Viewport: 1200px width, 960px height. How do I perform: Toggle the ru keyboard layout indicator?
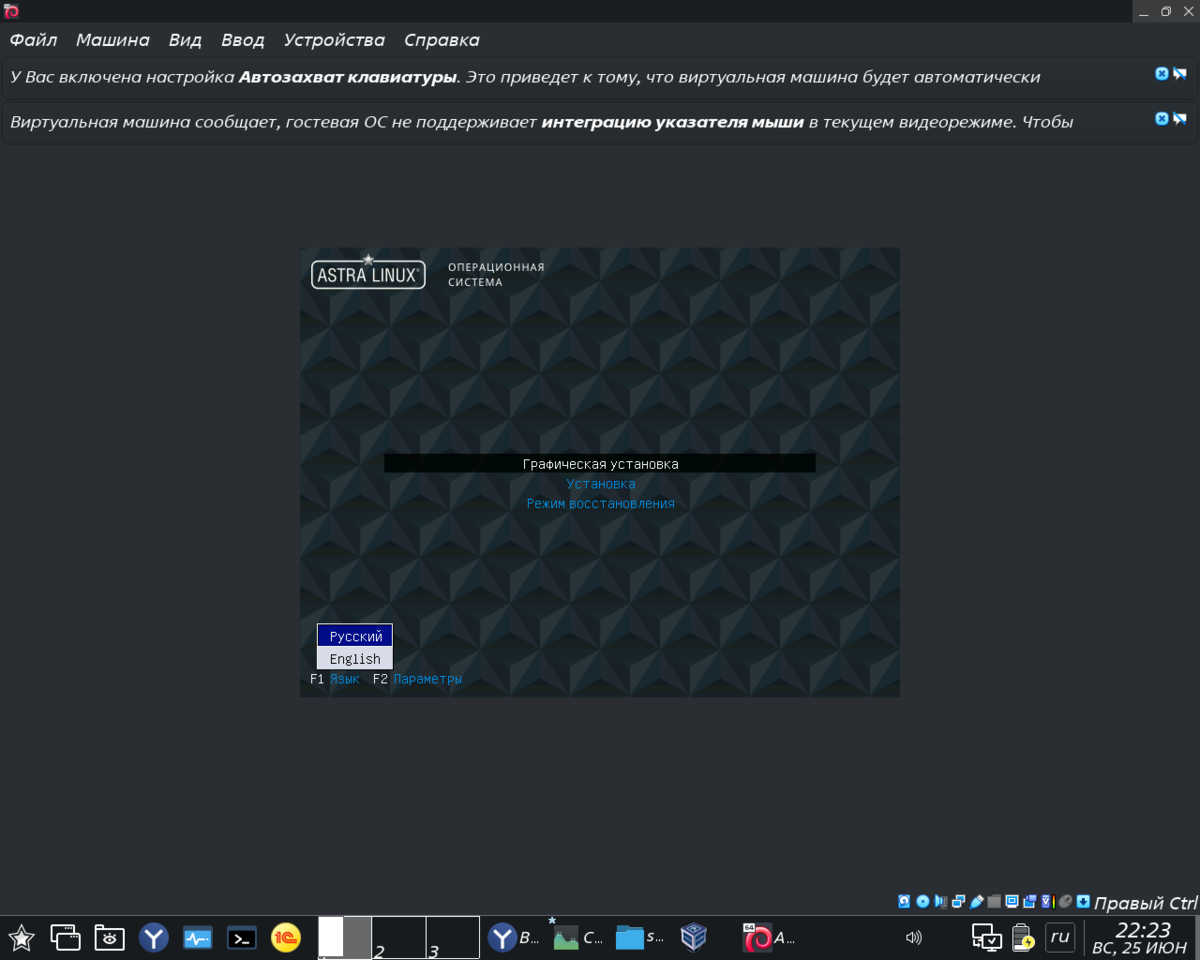point(1060,938)
